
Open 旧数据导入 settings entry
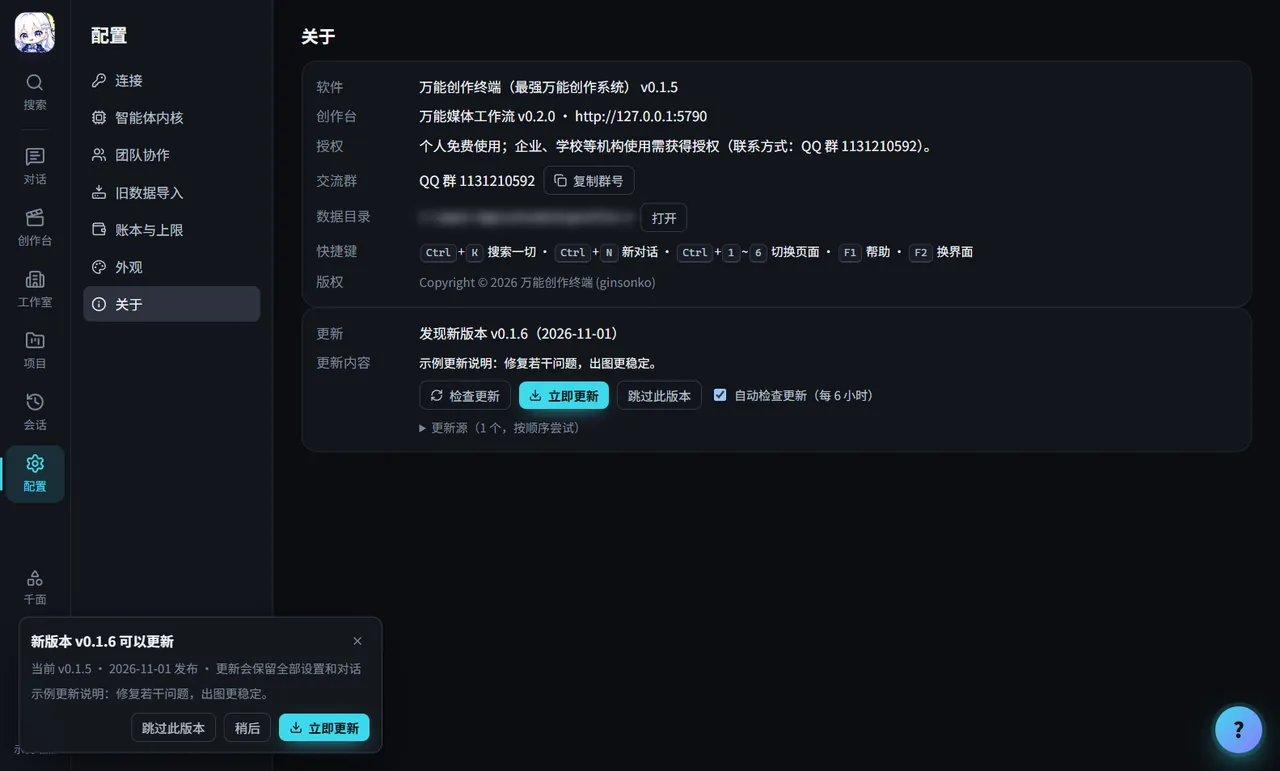[171, 192]
